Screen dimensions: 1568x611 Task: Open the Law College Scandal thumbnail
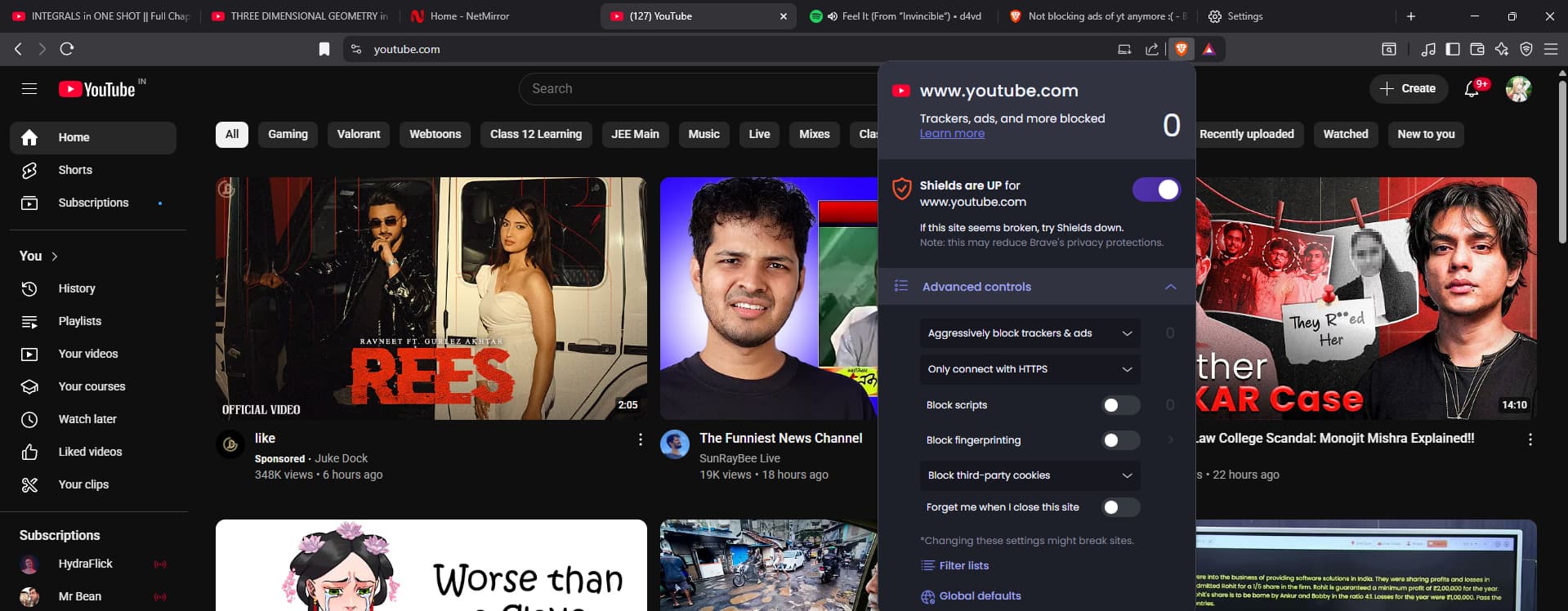click(x=1366, y=298)
